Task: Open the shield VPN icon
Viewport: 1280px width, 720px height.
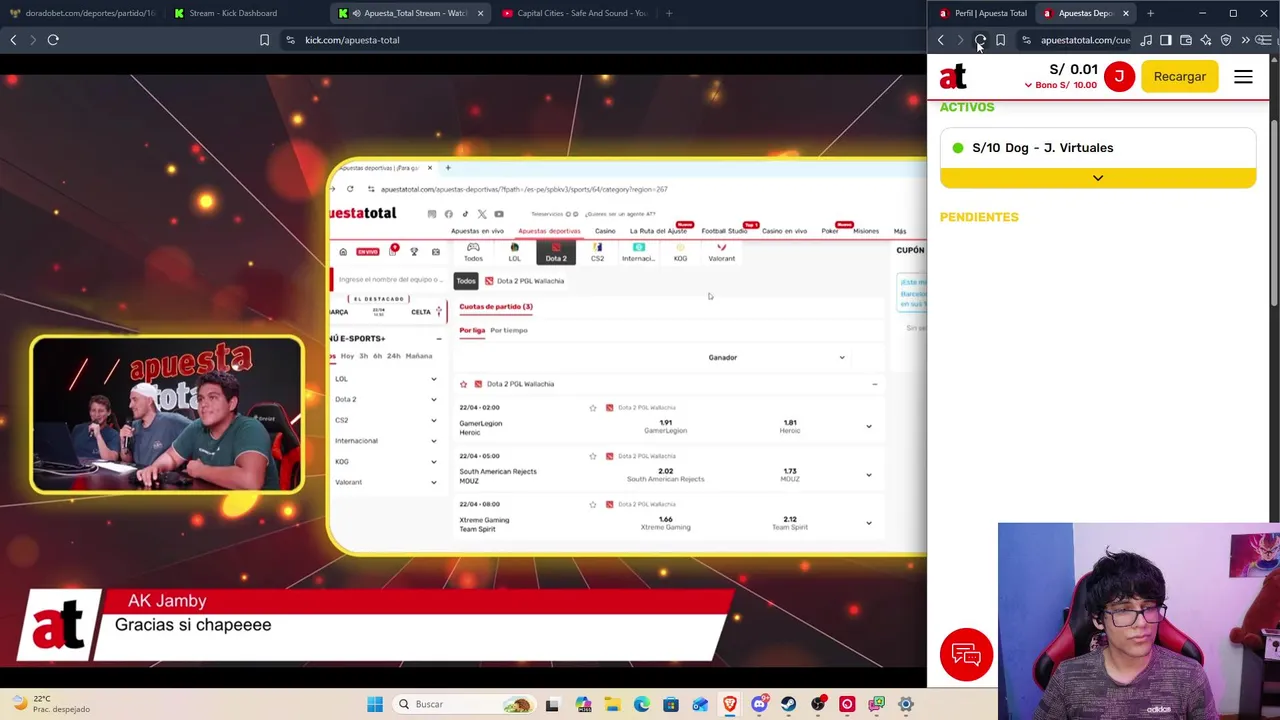Action: [x=1226, y=40]
